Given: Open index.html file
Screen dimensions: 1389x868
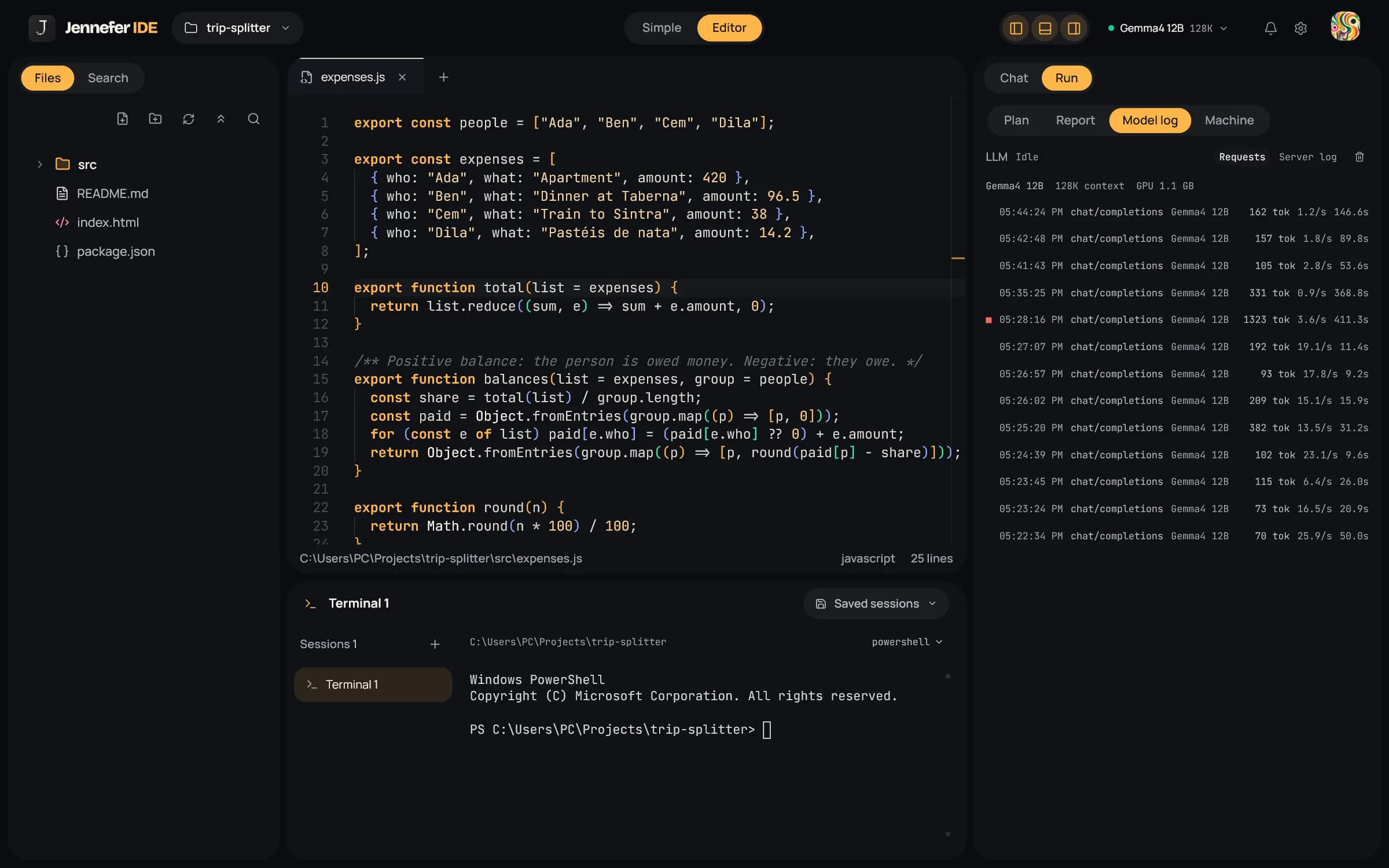Looking at the screenshot, I should [x=108, y=222].
